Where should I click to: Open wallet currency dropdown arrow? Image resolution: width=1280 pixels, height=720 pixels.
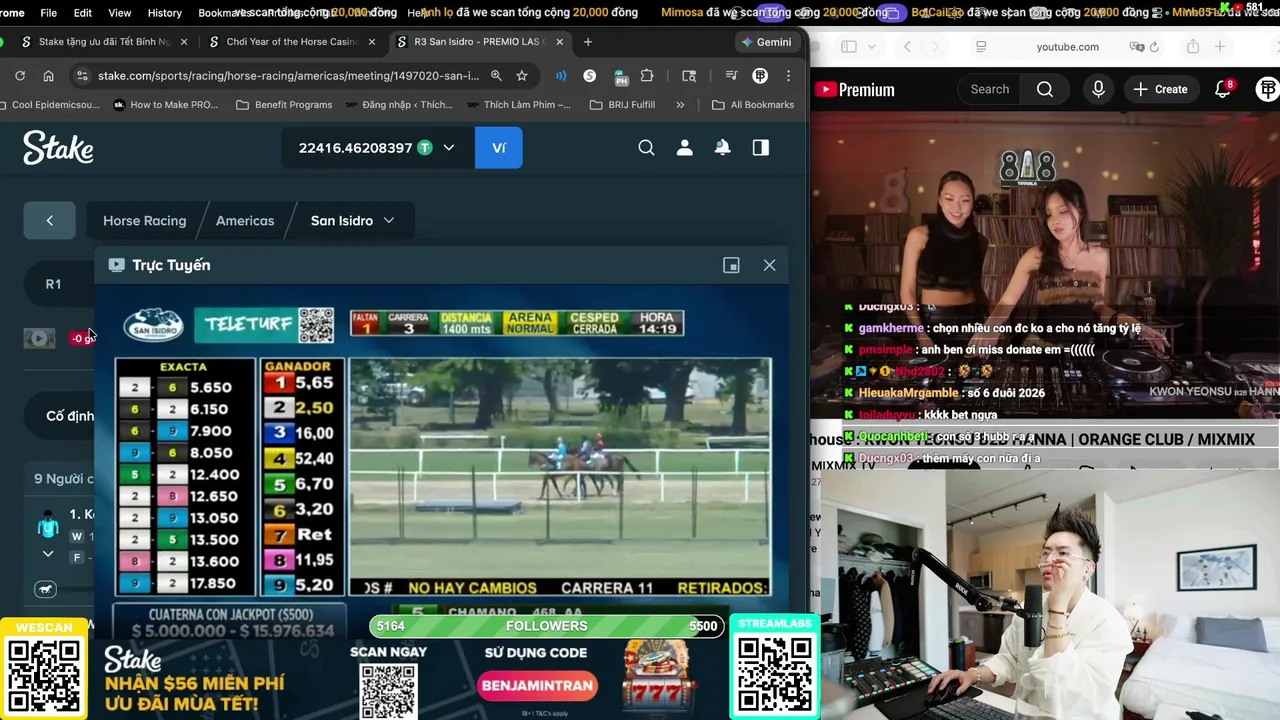tap(448, 148)
